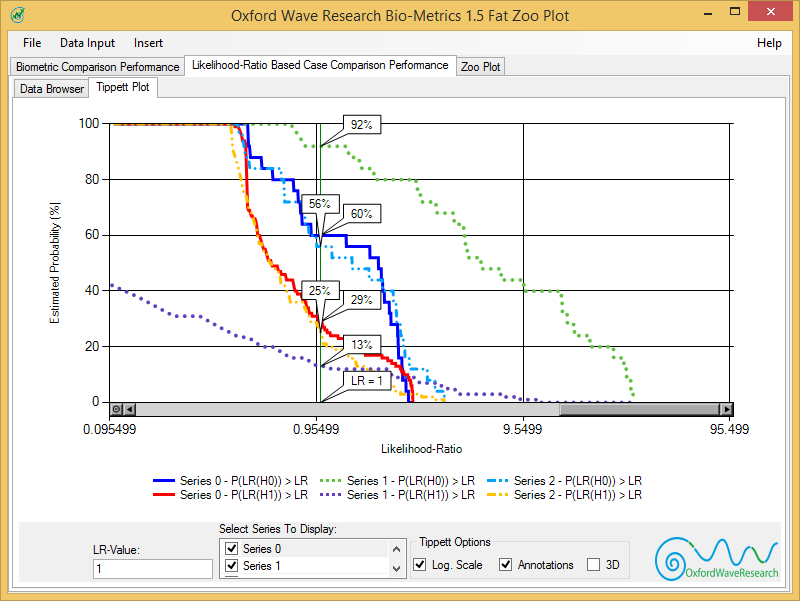Click the LR = 1 annotation label
Viewport: 800px width, 601px height.
tap(366, 381)
